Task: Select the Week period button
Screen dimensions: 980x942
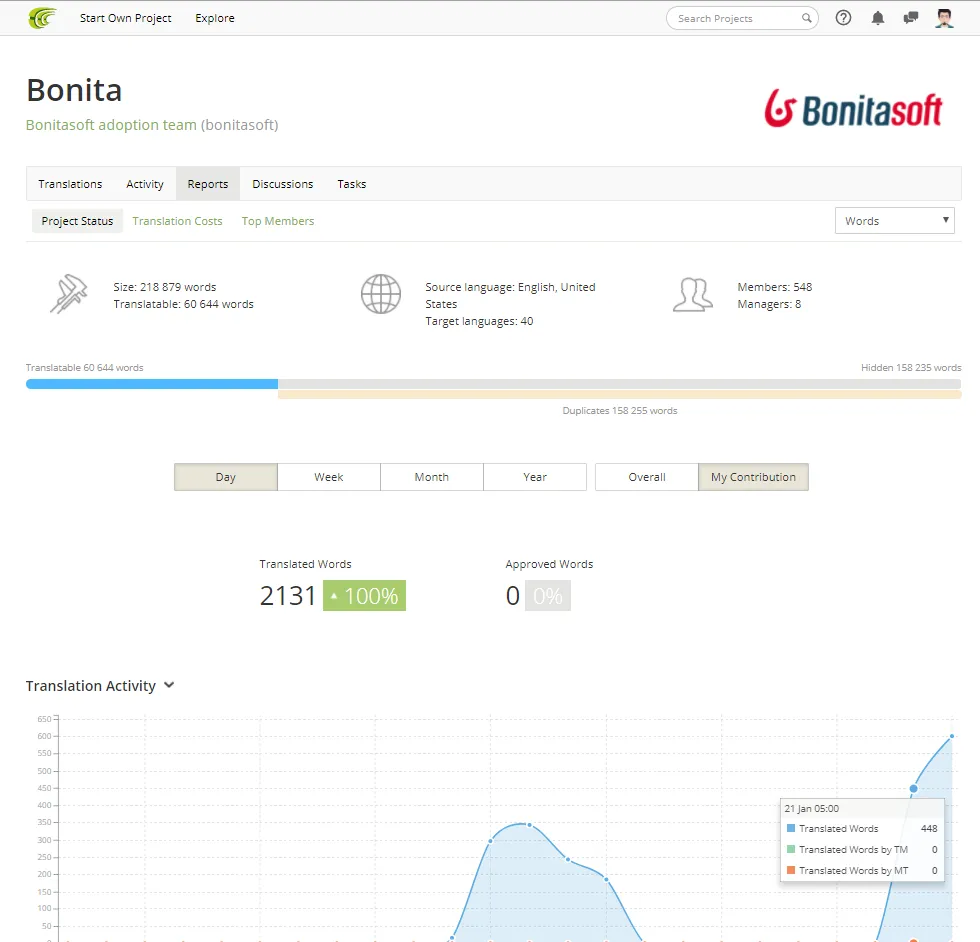Action: [x=329, y=477]
